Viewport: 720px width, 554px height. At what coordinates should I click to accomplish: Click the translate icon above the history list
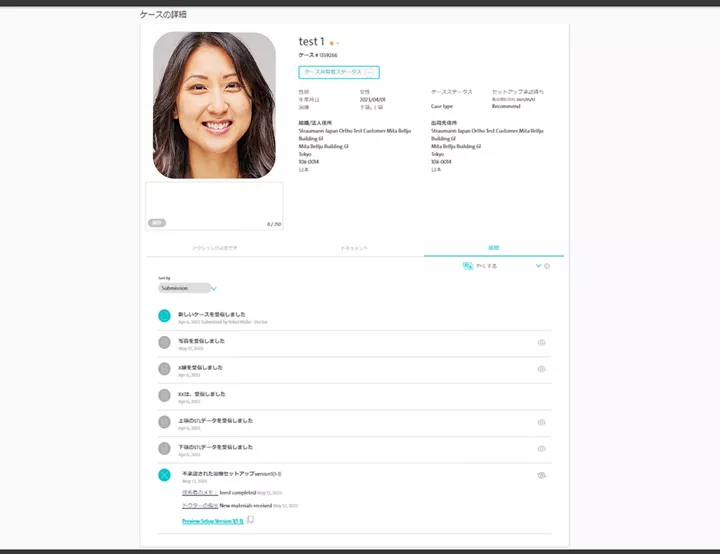(468, 266)
